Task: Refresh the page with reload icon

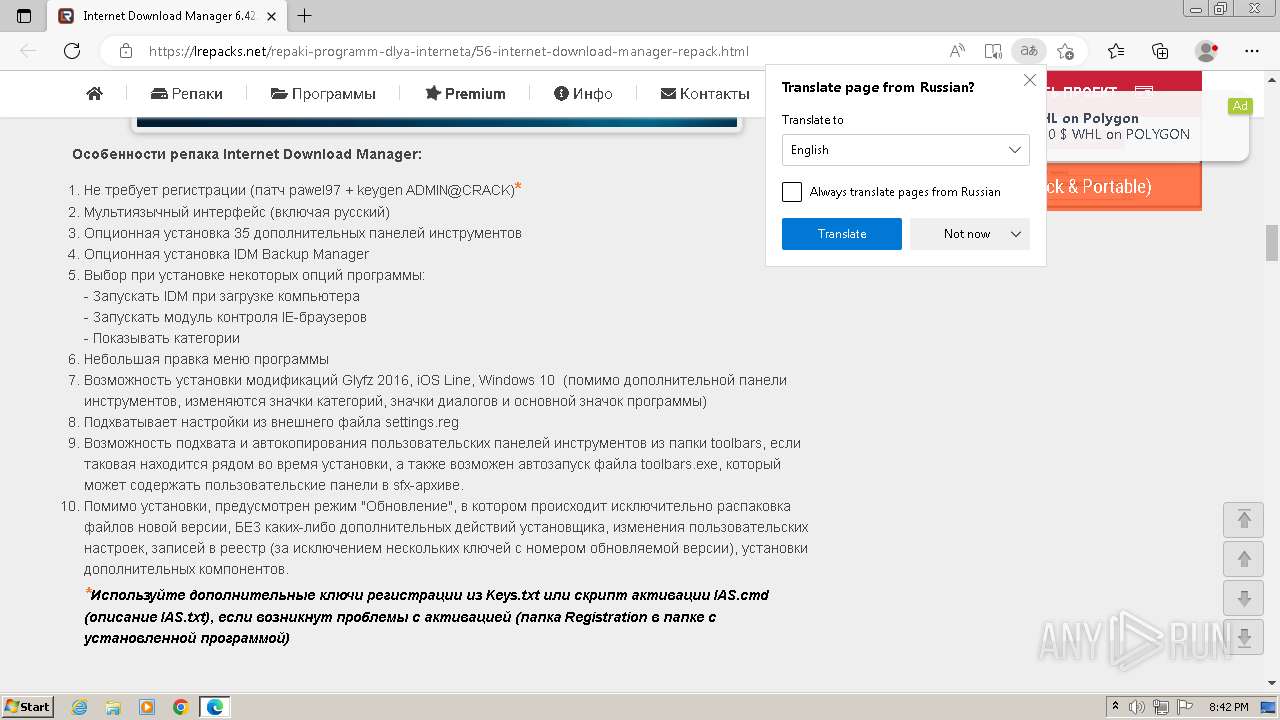Action: pos(72,51)
